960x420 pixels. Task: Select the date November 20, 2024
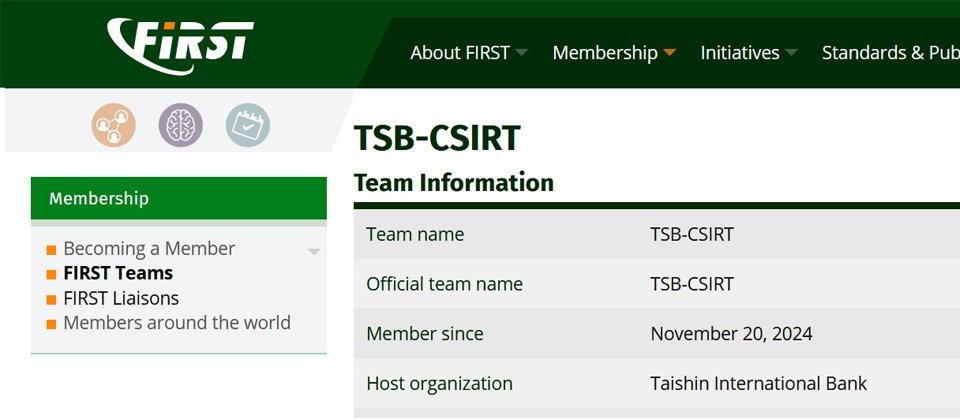(731, 334)
